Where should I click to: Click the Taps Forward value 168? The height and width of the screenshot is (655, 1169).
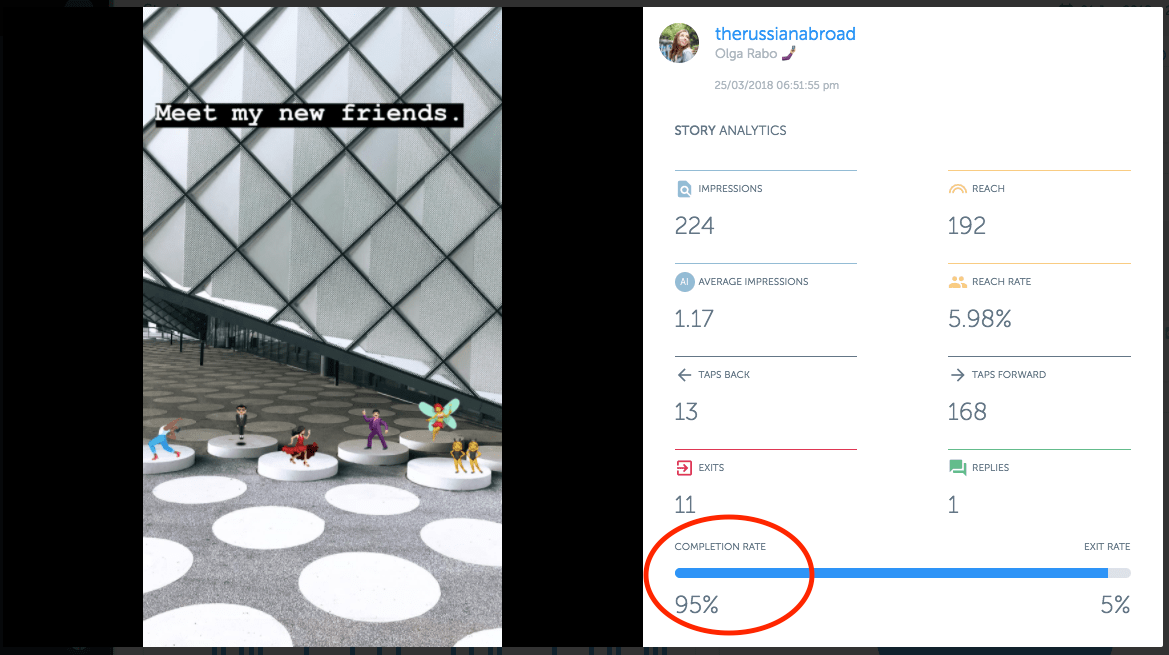tap(967, 412)
